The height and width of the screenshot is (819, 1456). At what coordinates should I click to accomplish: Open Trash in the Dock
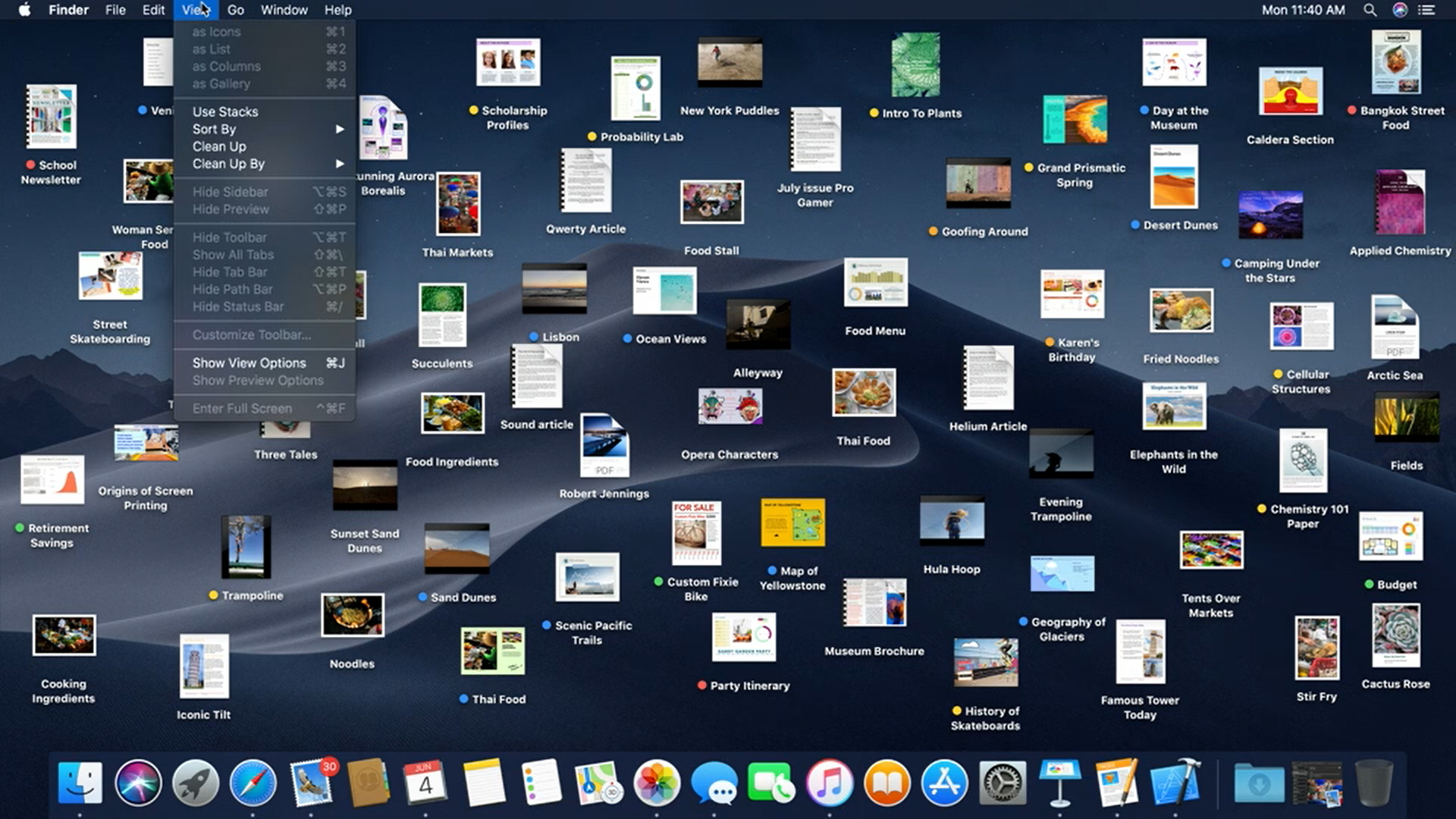(1374, 783)
